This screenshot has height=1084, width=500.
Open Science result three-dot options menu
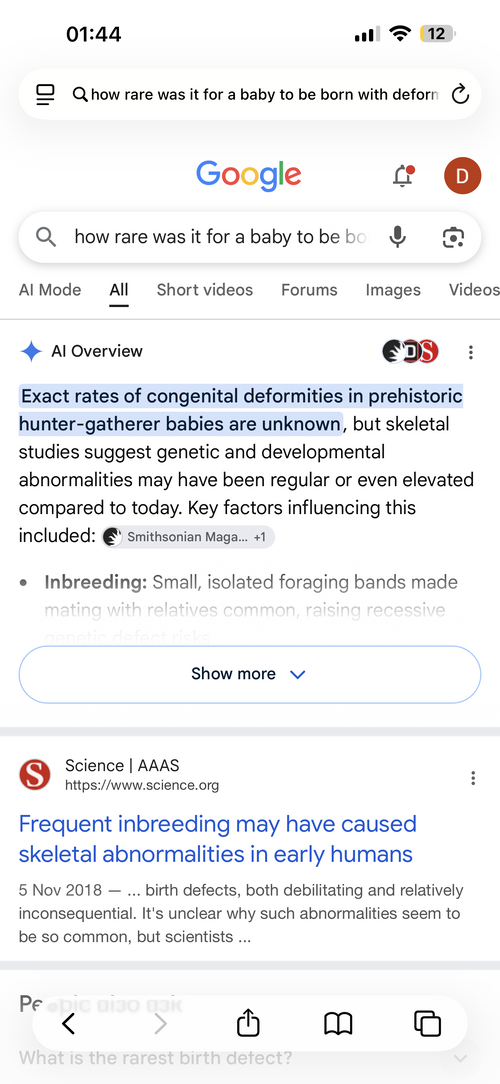473,778
